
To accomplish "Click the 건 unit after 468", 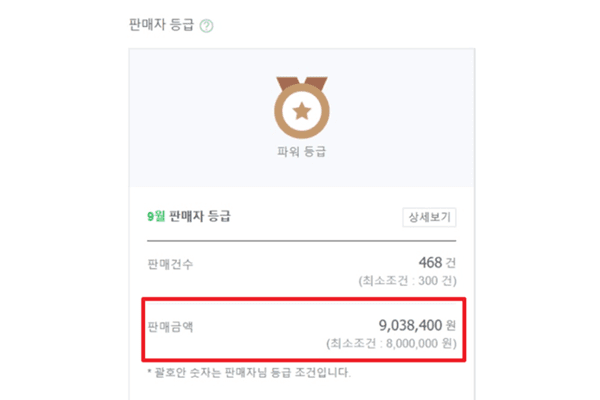I will pyautogui.click(x=451, y=264).
